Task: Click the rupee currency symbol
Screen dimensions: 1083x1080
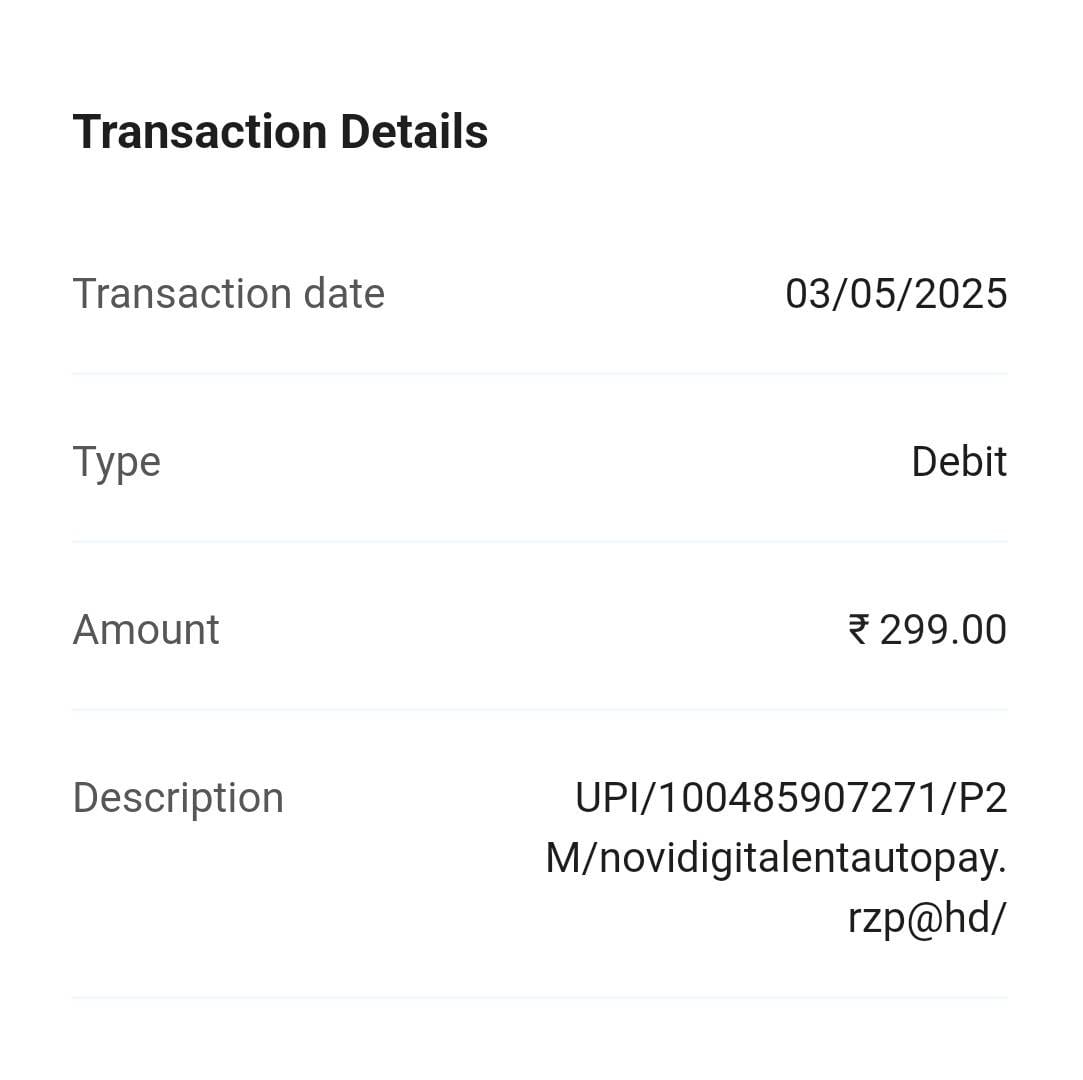Action: click(858, 630)
